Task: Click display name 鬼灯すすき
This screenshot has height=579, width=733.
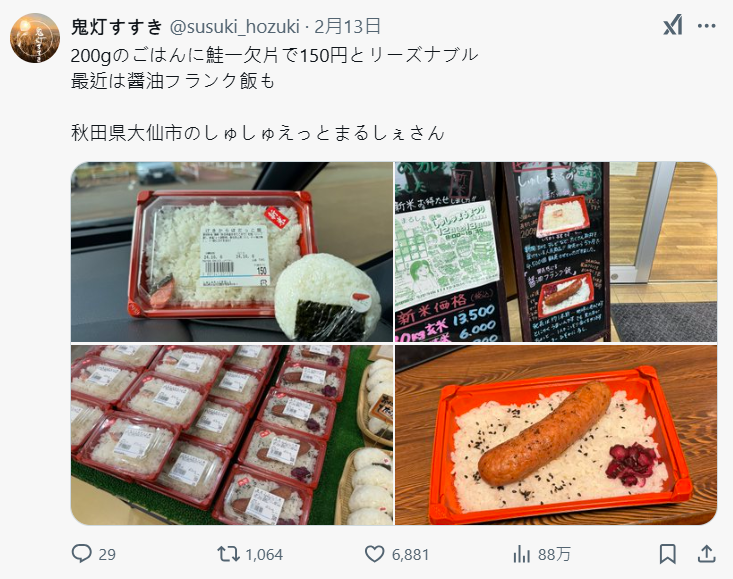Action: [116, 27]
